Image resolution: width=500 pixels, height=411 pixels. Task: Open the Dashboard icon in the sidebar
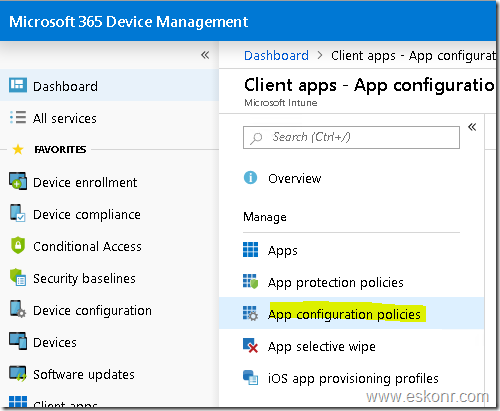18,85
